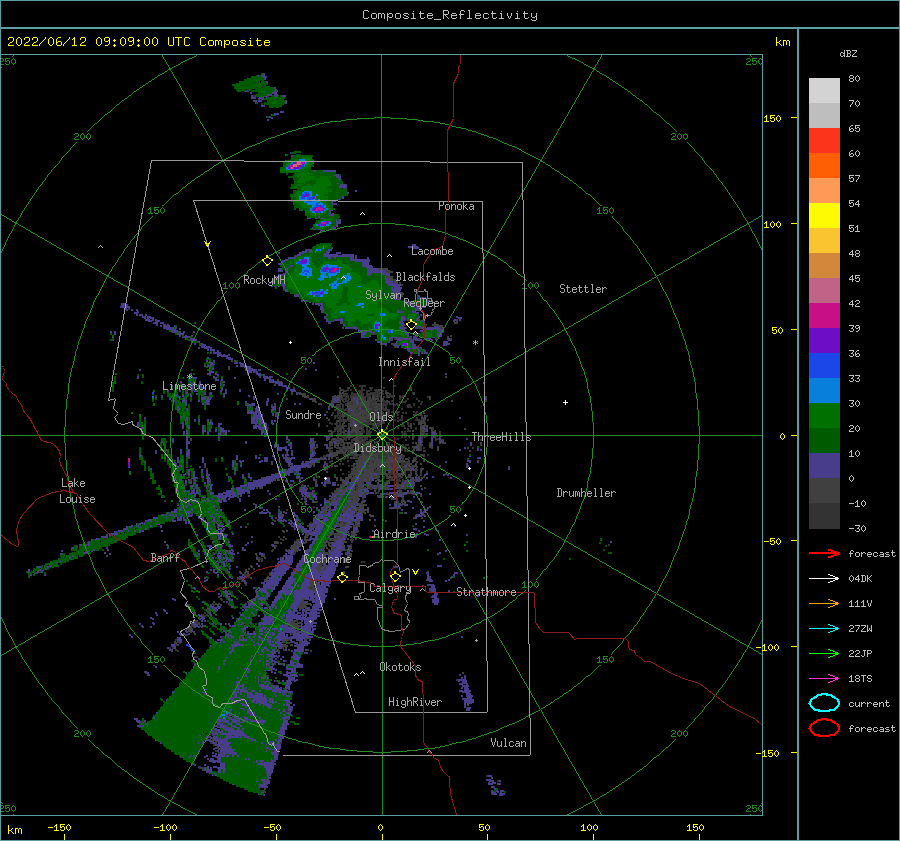The width and height of the screenshot is (900, 841).
Task: Click the Banff label
Action: point(165,557)
